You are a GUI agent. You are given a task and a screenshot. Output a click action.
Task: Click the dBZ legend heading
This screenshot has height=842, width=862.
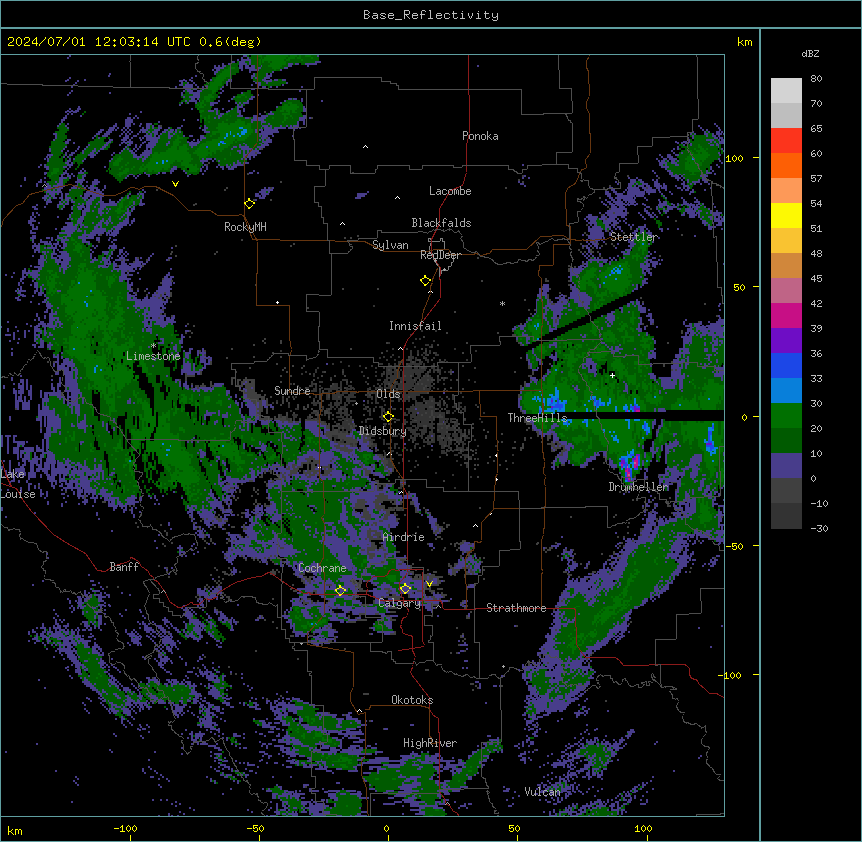coord(810,54)
